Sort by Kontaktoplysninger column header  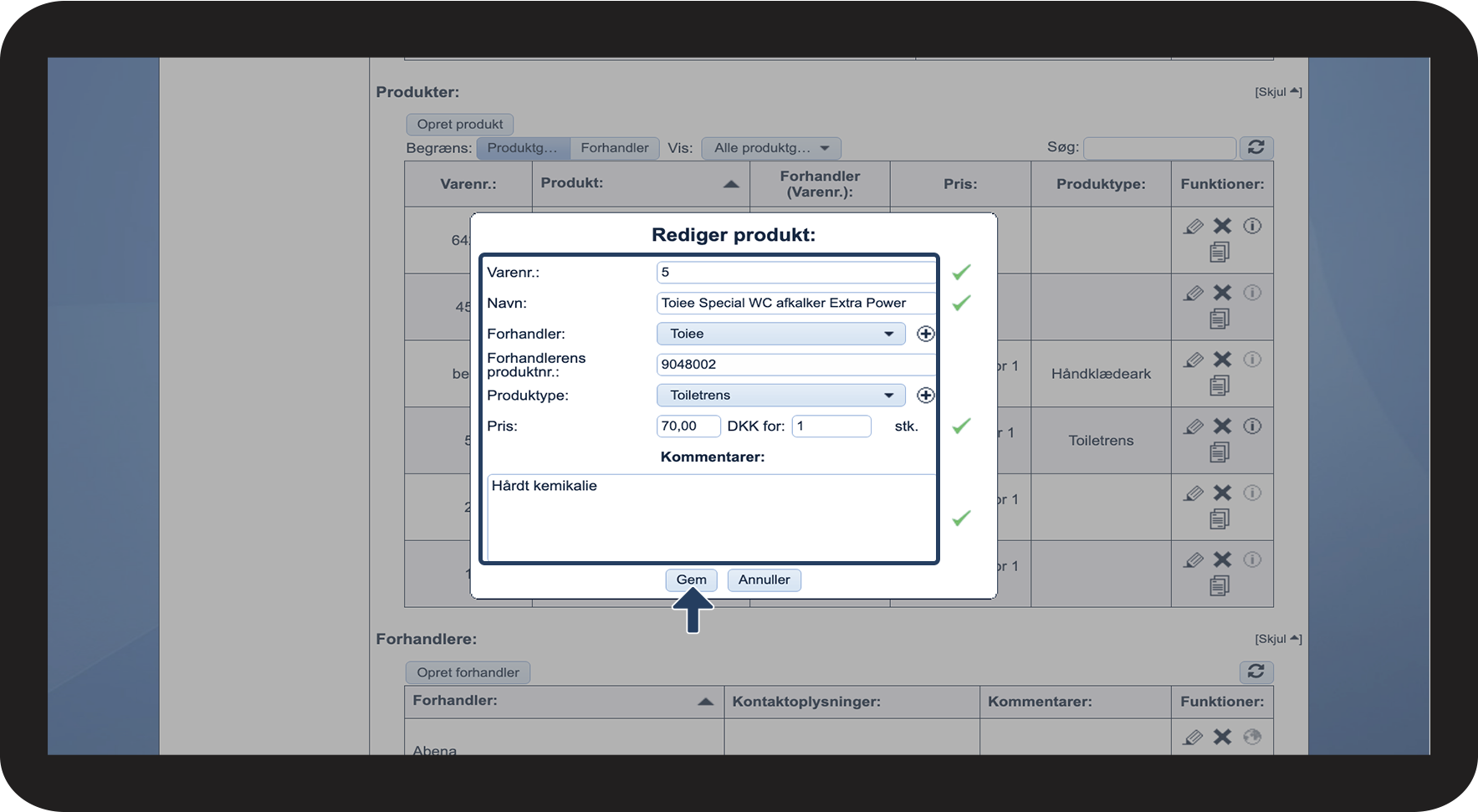pyautogui.click(x=852, y=702)
